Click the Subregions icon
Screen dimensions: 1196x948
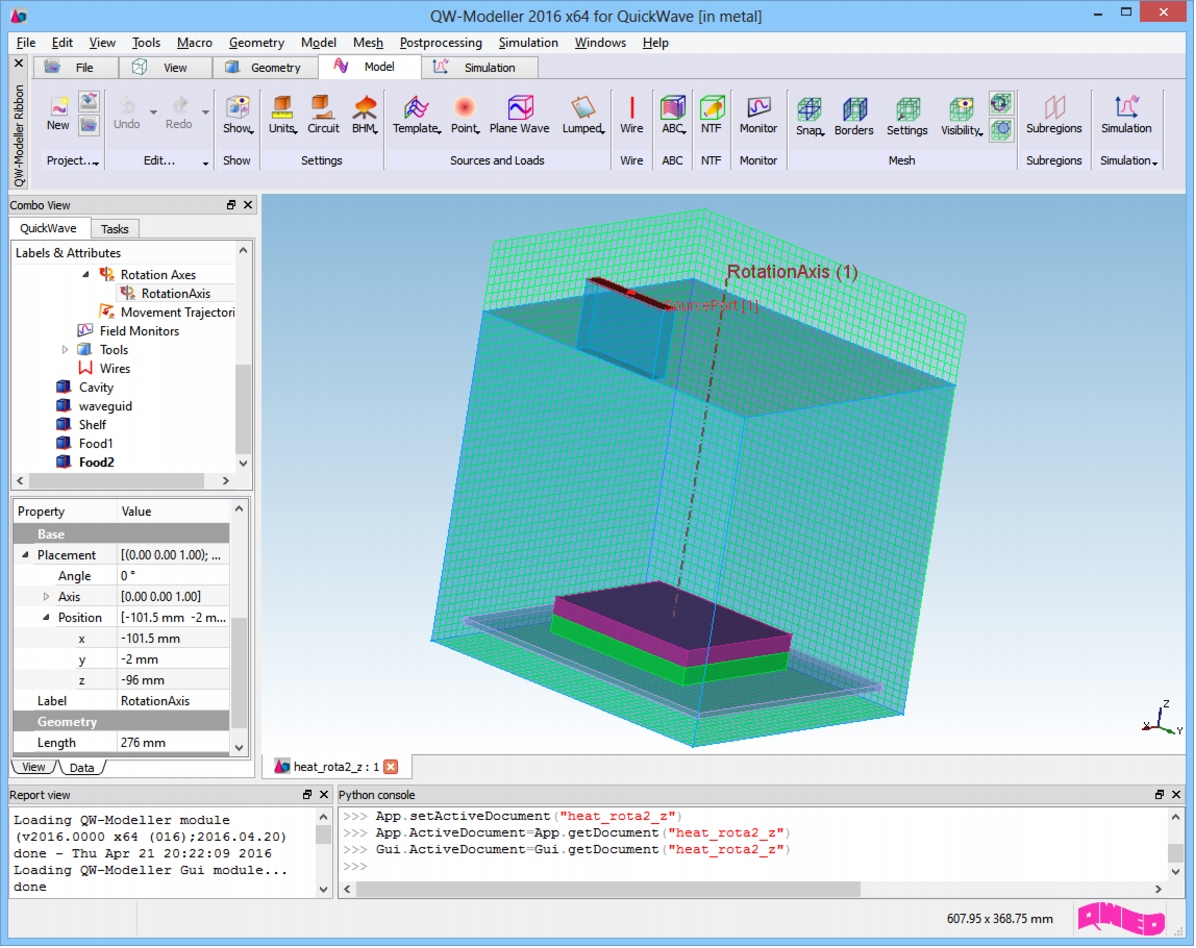click(1054, 115)
